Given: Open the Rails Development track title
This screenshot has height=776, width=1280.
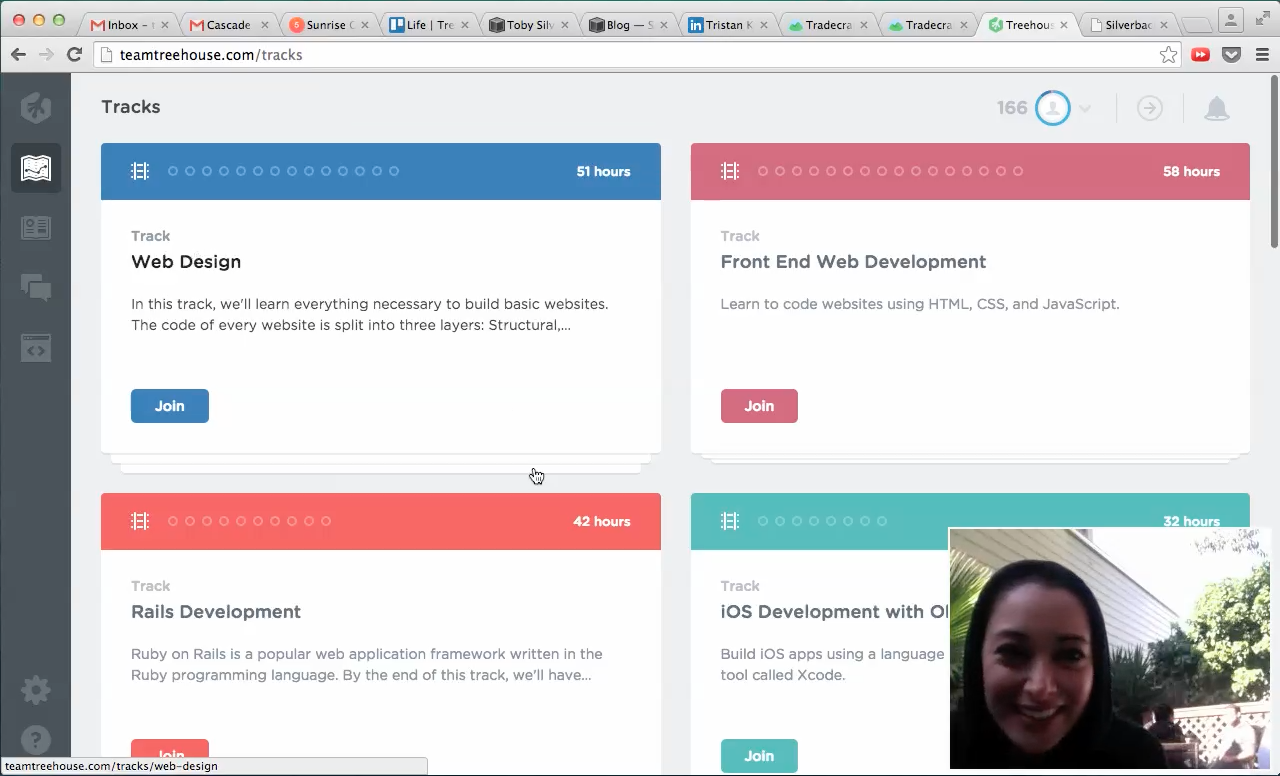Looking at the screenshot, I should [x=216, y=612].
